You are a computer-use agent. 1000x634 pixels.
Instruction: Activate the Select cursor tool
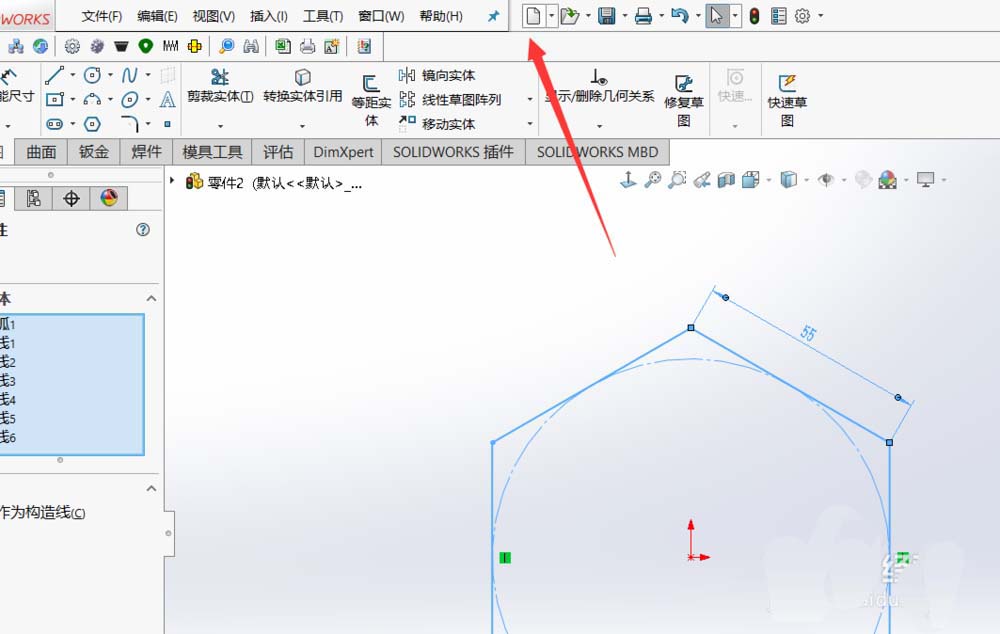click(717, 16)
